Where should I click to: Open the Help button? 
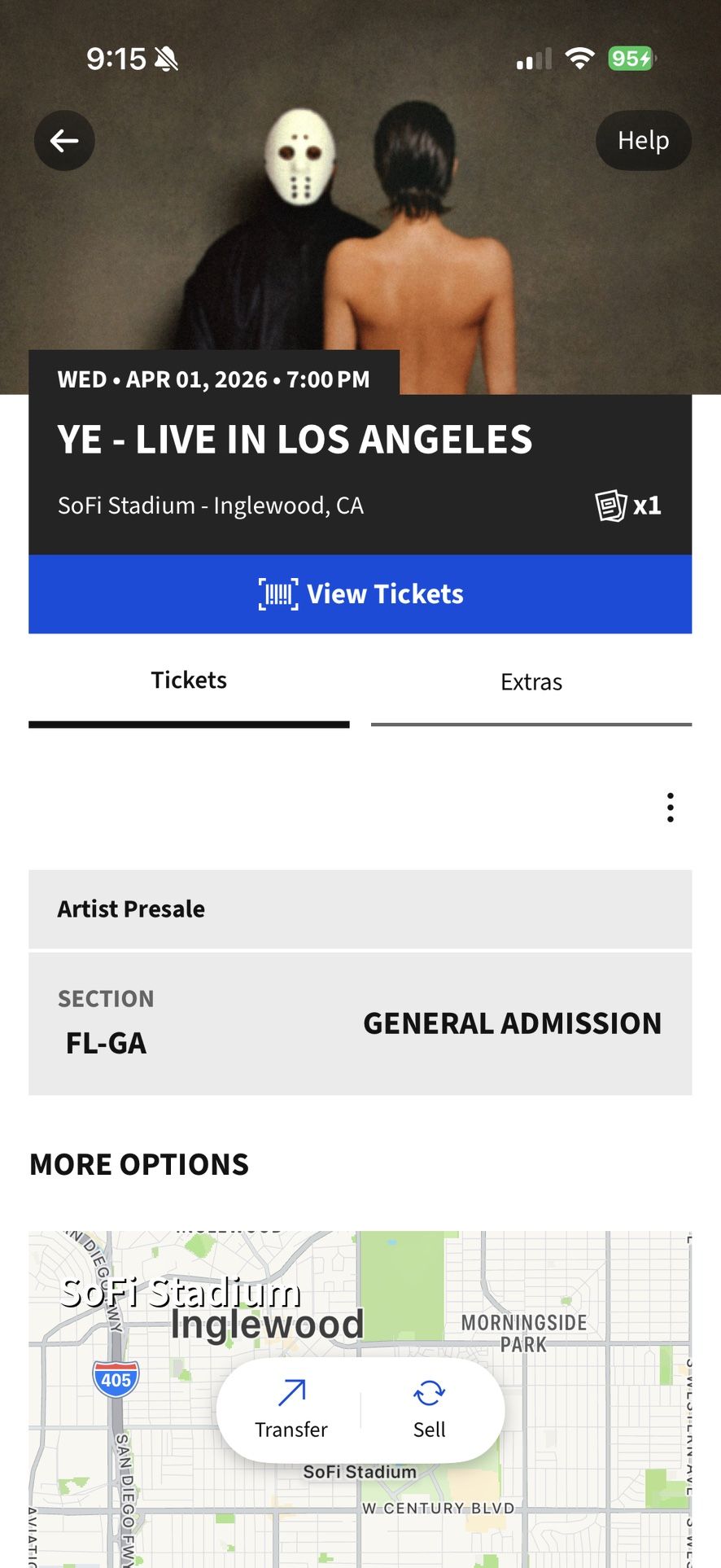(x=643, y=141)
